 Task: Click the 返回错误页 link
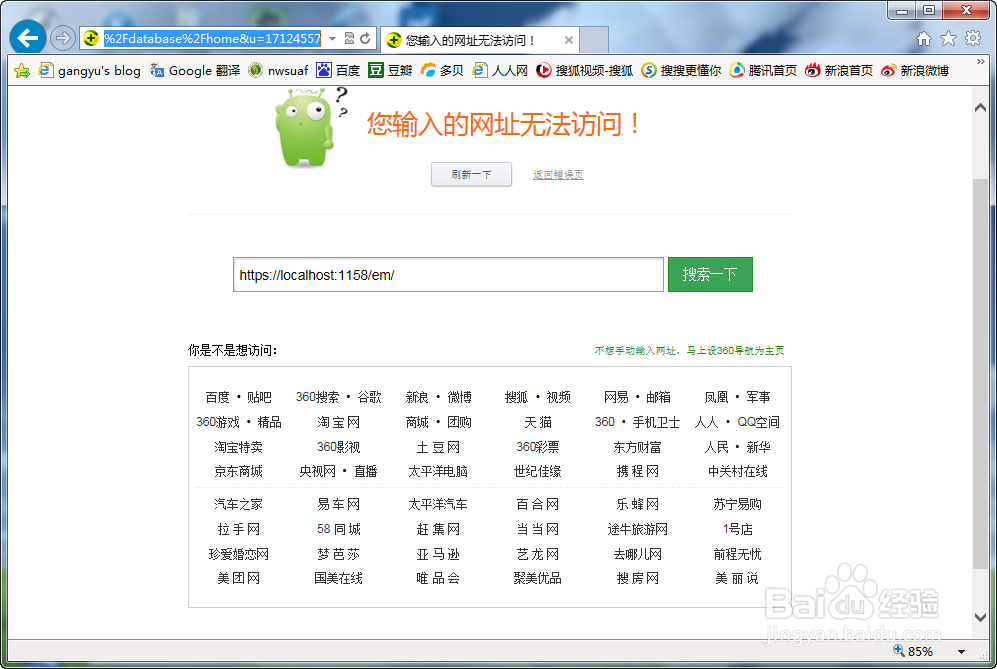[x=558, y=174]
